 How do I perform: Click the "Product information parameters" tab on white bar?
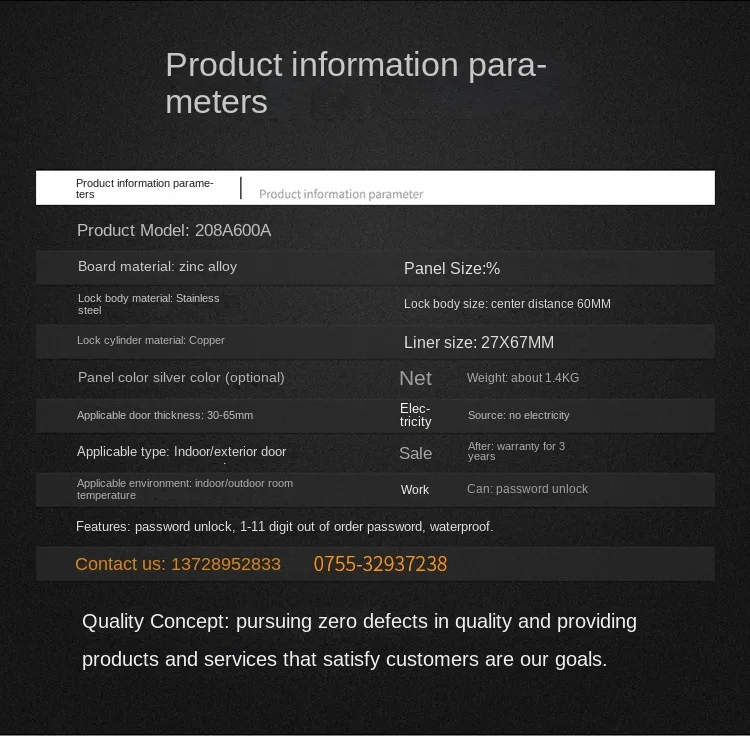click(x=144, y=188)
